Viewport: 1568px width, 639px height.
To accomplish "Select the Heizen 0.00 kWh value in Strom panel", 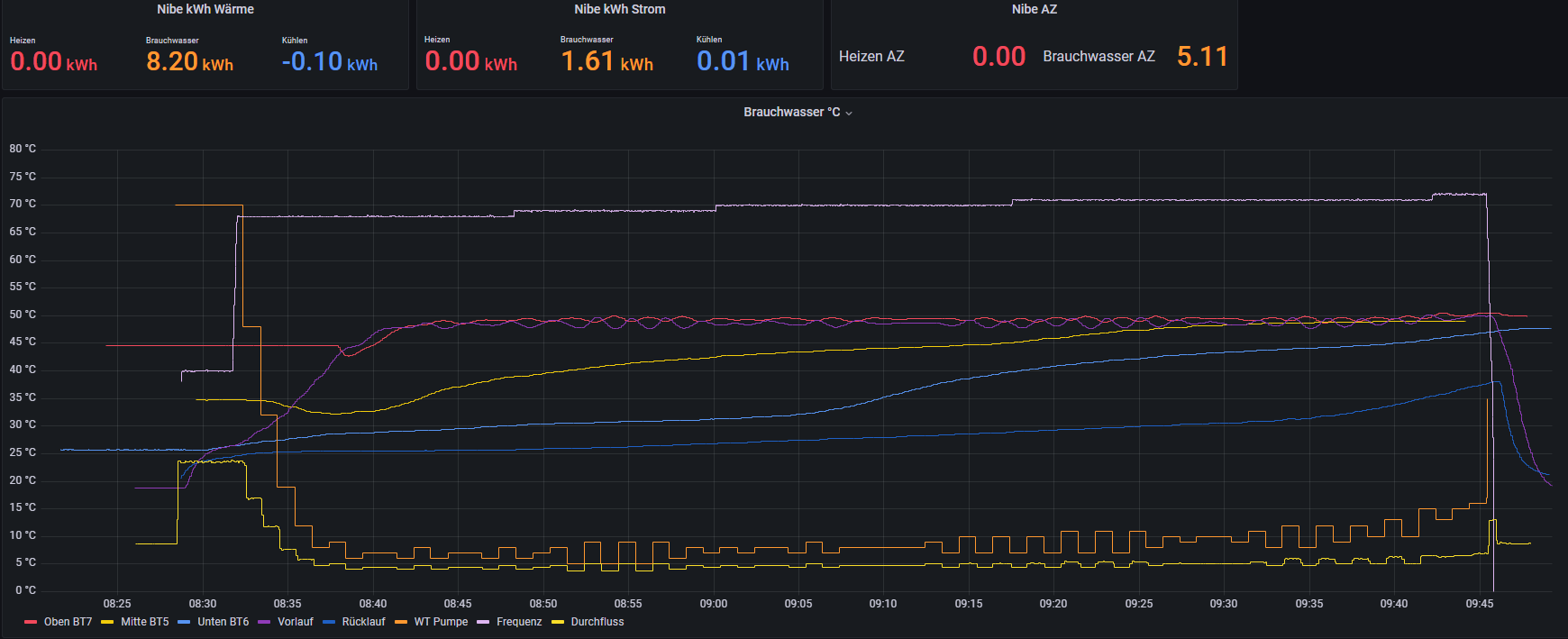I will tap(471, 61).
